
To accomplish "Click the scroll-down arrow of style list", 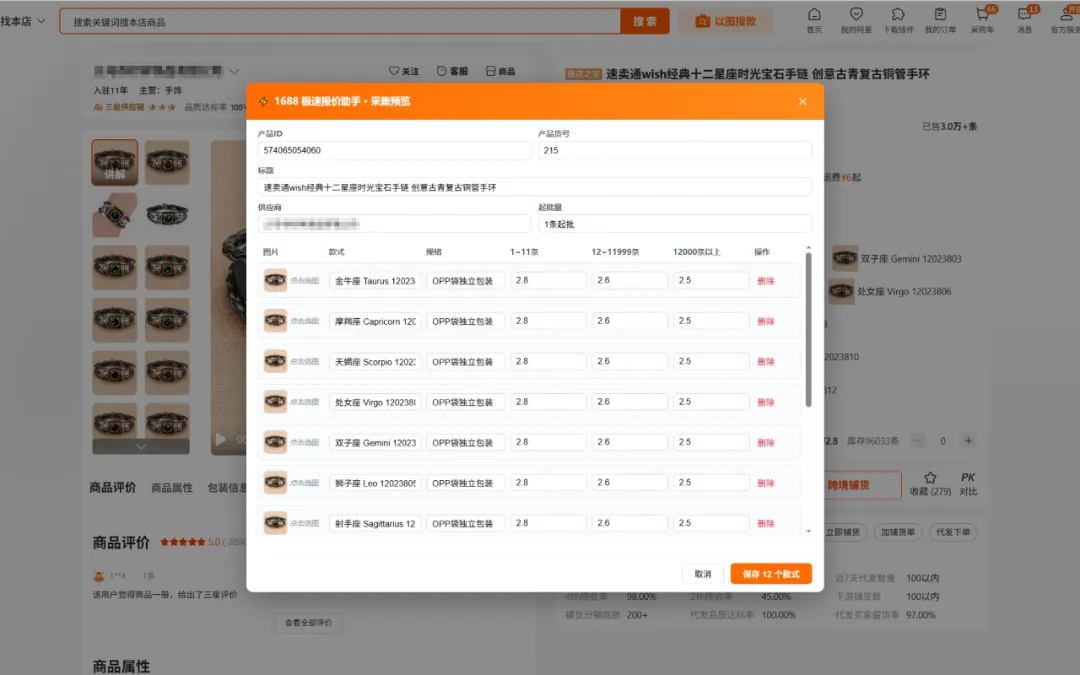I will pos(808,531).
